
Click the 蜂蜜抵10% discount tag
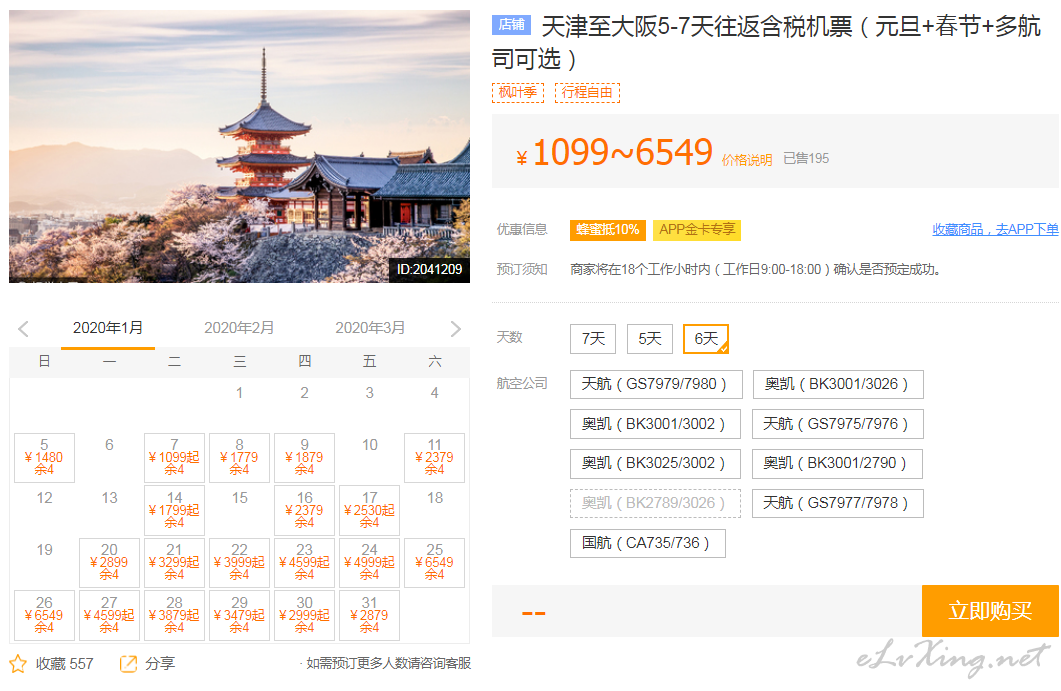tap(608, 230)
